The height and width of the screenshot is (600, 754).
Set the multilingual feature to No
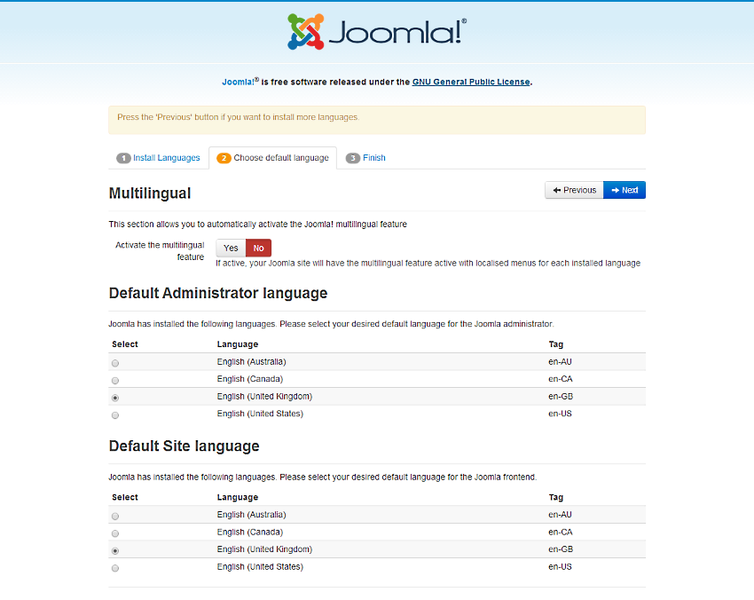258,248
